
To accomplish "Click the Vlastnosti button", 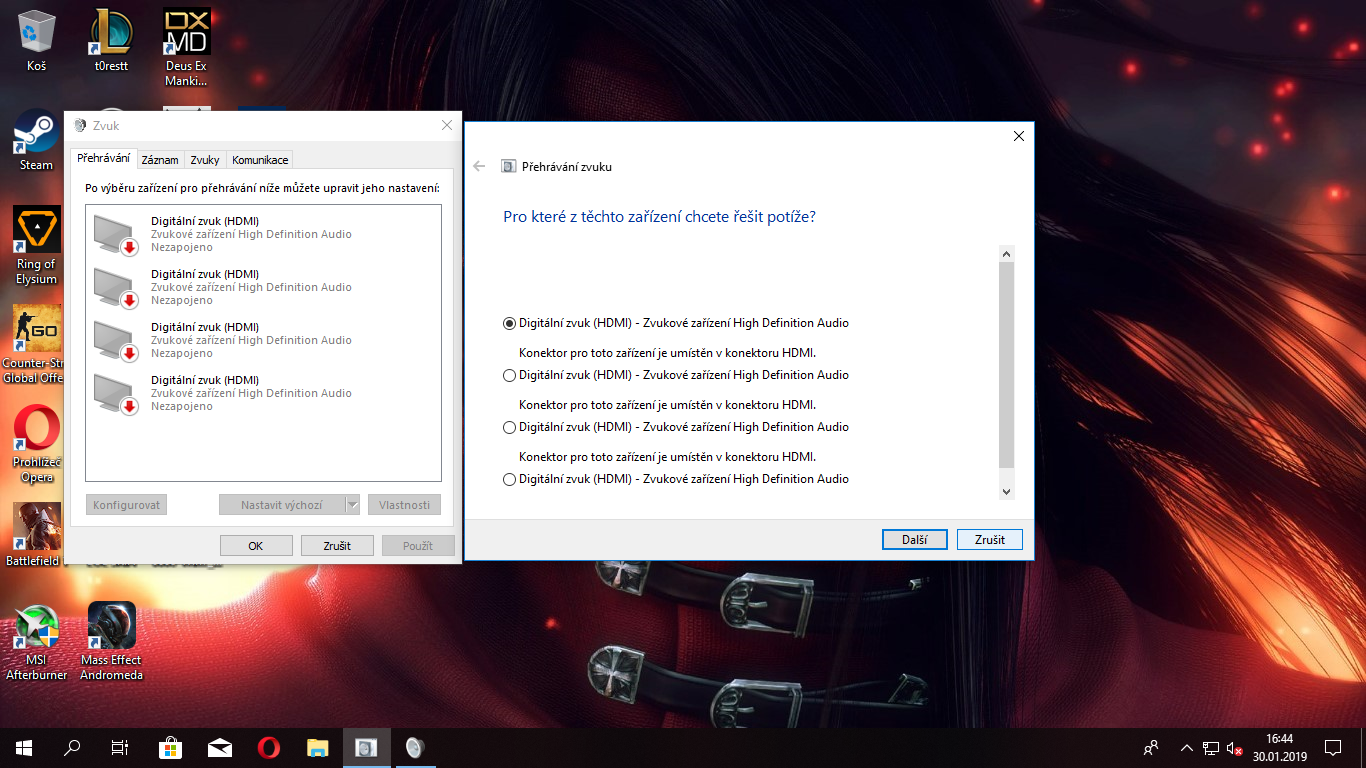I will coord(405,505).
